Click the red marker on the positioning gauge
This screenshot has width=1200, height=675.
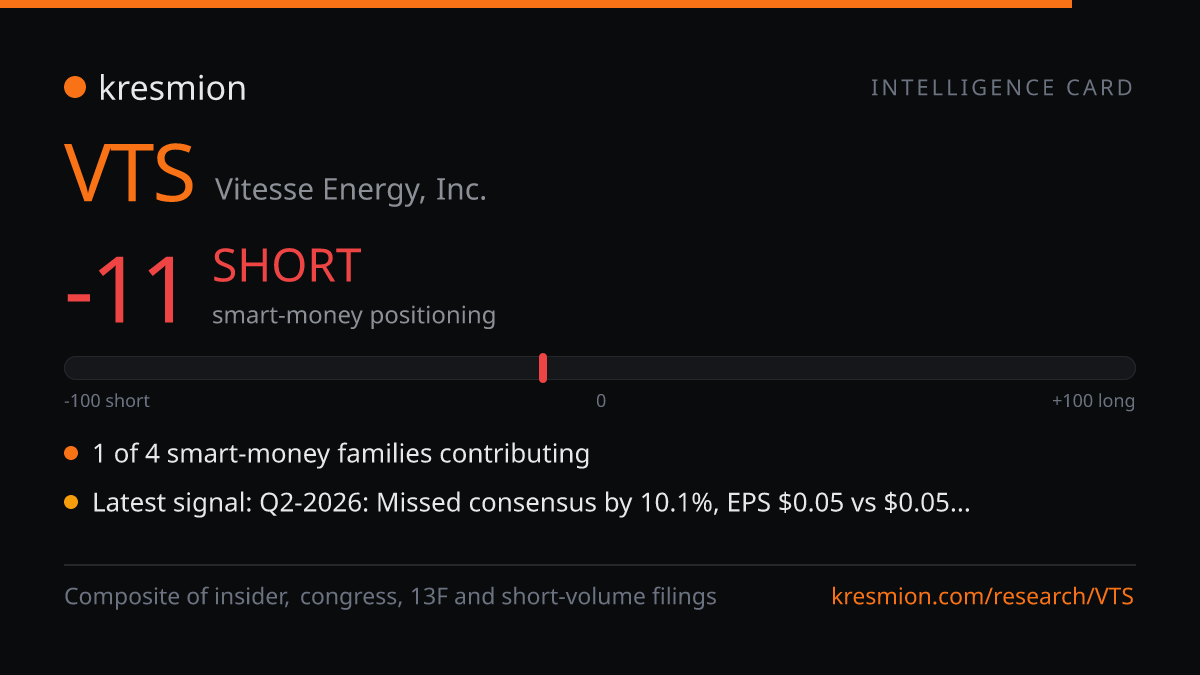(543, 368)
